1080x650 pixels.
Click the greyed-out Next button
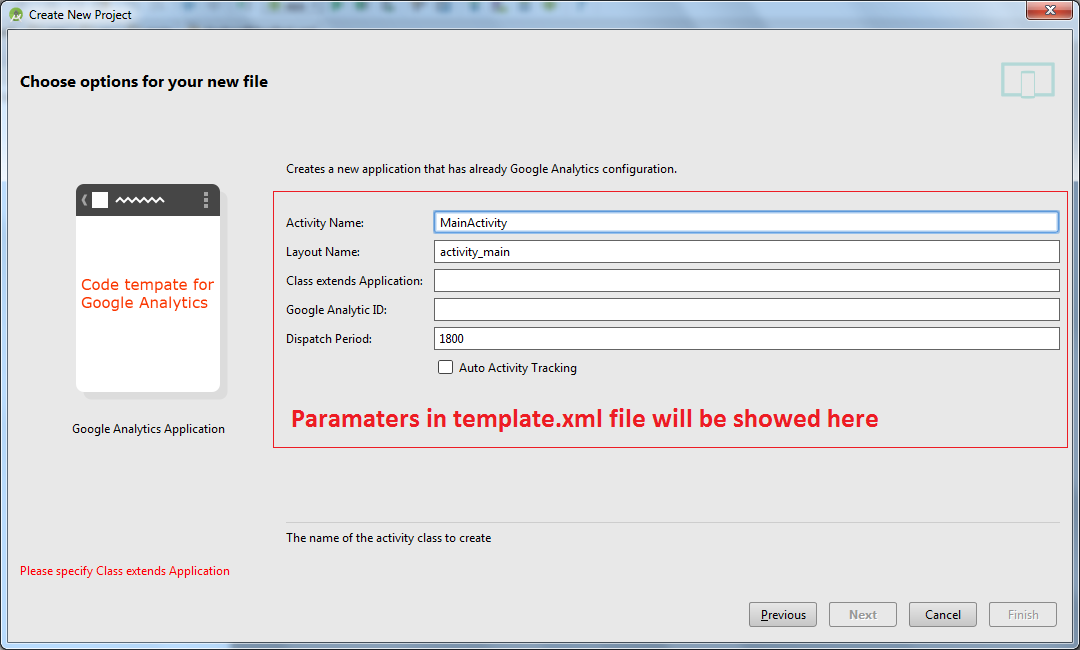(x=863, y=615)
